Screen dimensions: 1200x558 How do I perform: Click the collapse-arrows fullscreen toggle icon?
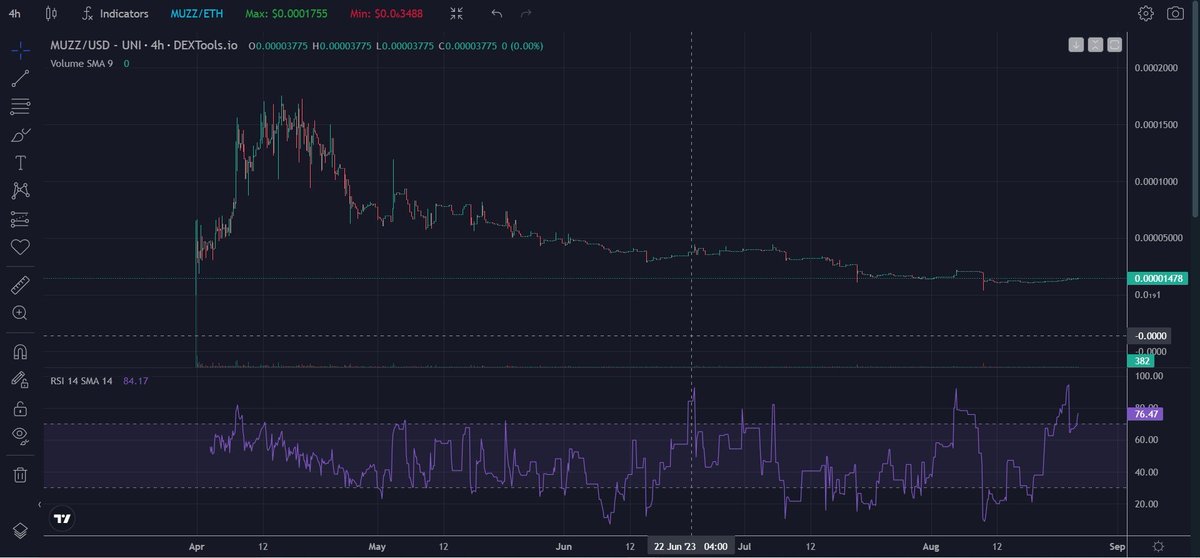pos(457,14)
